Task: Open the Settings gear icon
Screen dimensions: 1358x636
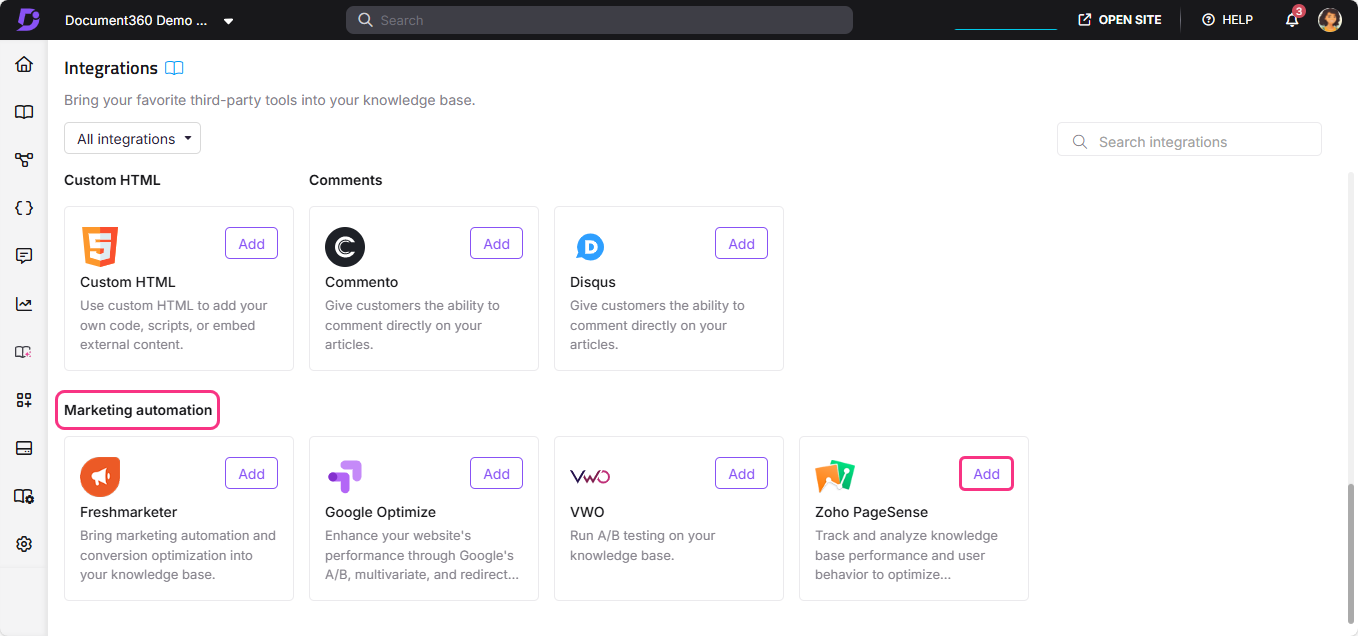Action: pyautogui.click(x=23, y=543)
